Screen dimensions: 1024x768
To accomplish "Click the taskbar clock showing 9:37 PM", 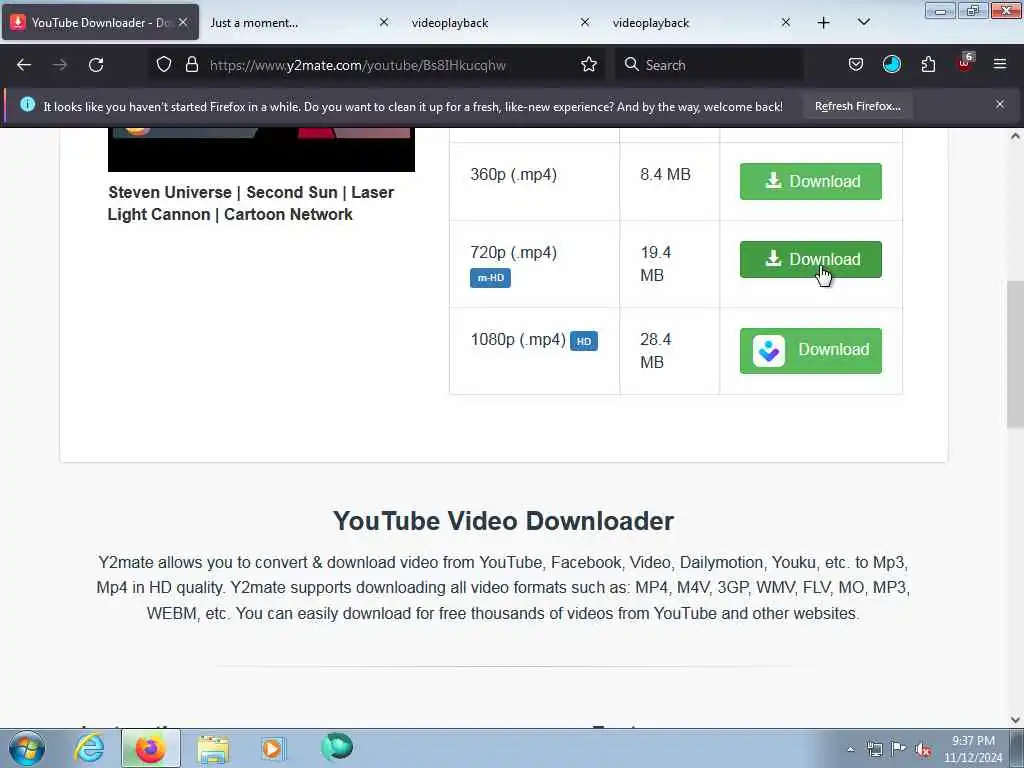I will tap(973, 749).
